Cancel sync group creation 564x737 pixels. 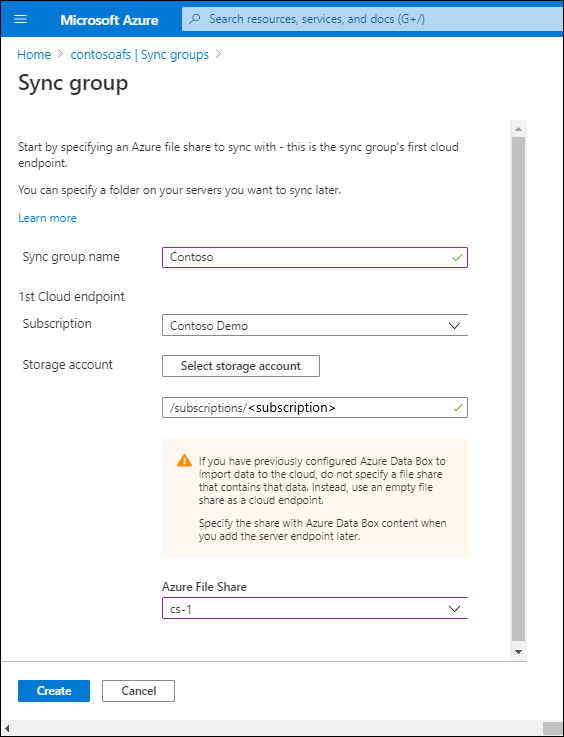(x=139, y=691)
